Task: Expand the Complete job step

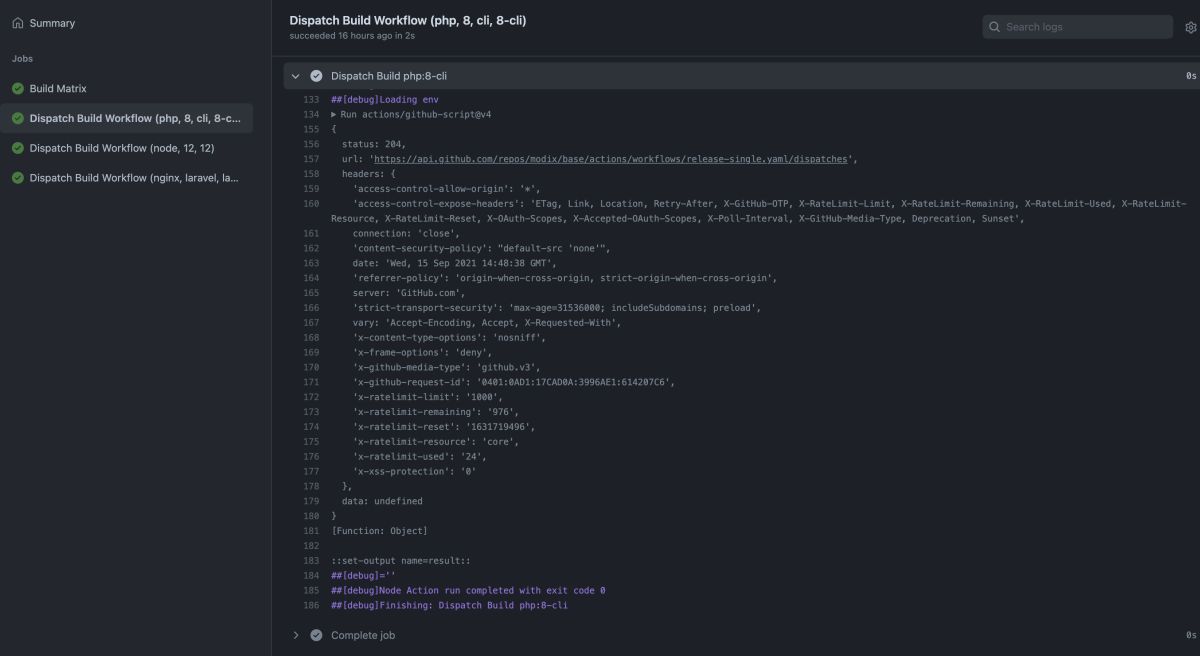Action: click(x=296, y=635)
